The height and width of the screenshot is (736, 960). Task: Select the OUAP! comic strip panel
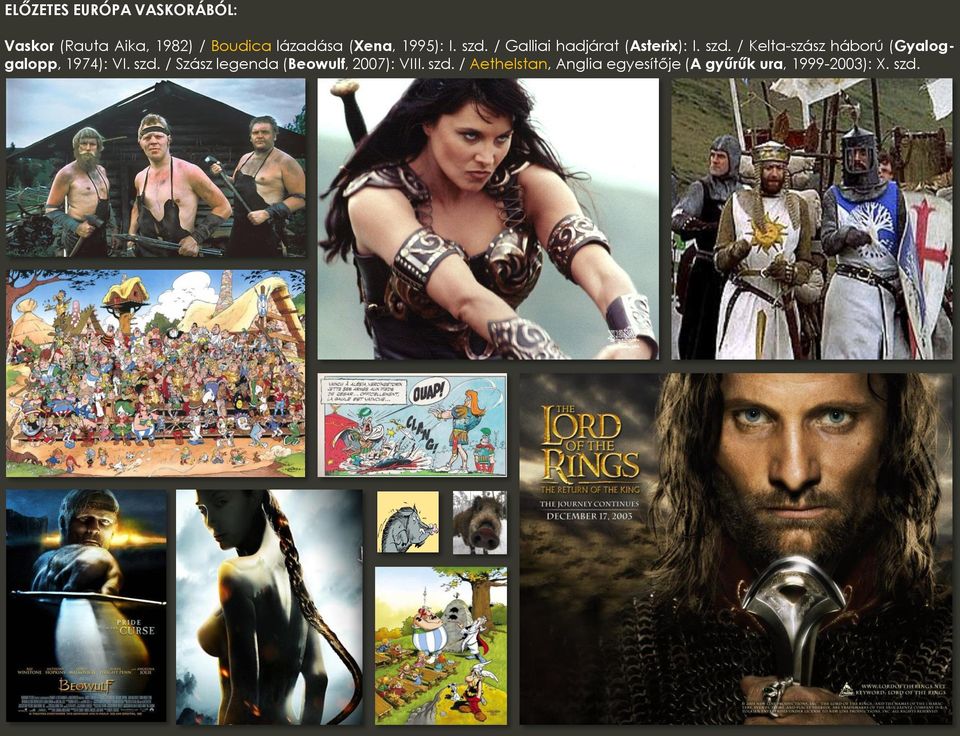[x=412, y=425]
